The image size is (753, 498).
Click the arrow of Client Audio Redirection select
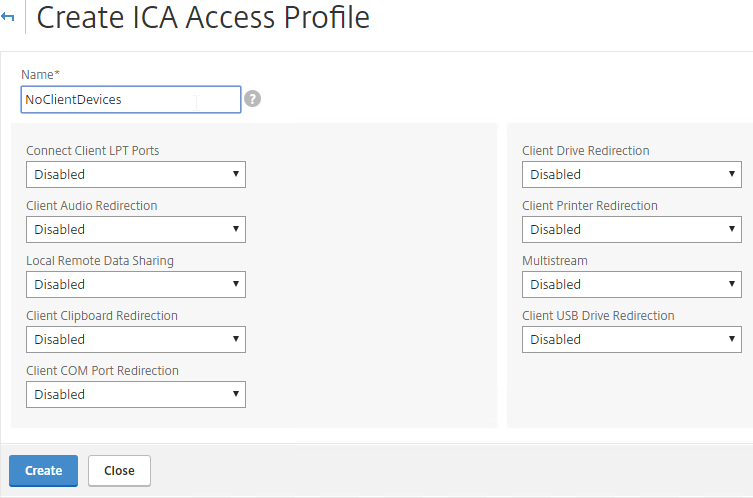236,229
